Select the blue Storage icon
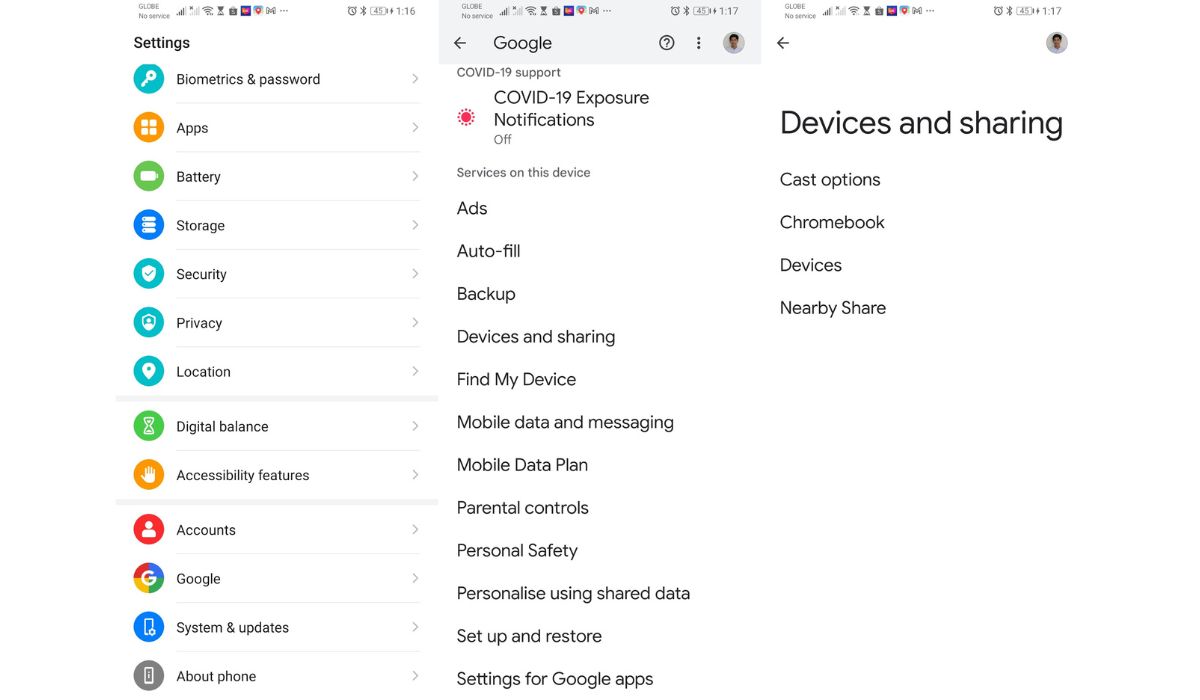1200x700 pixels. 148,225
